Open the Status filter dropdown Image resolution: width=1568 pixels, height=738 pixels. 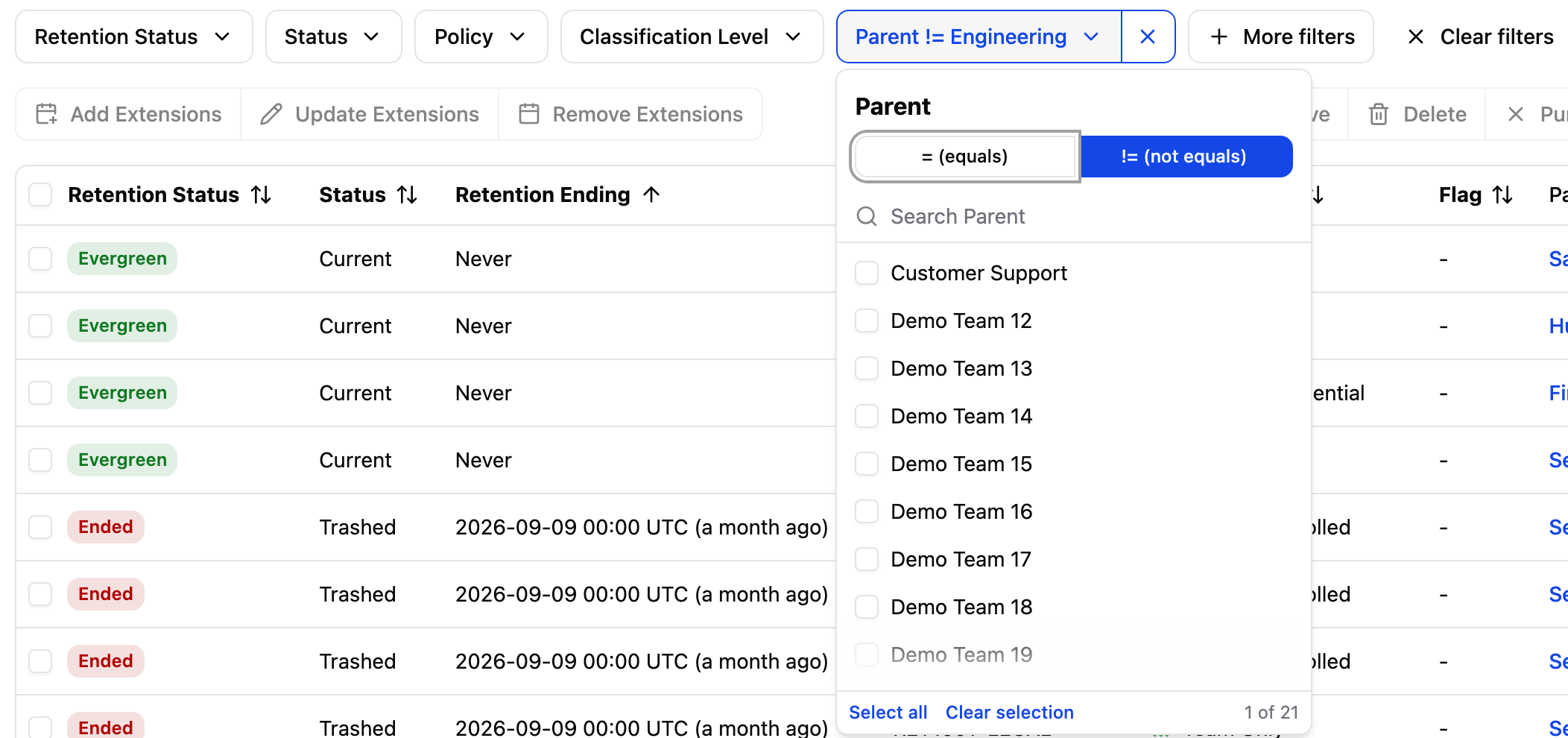click(333, 37)
